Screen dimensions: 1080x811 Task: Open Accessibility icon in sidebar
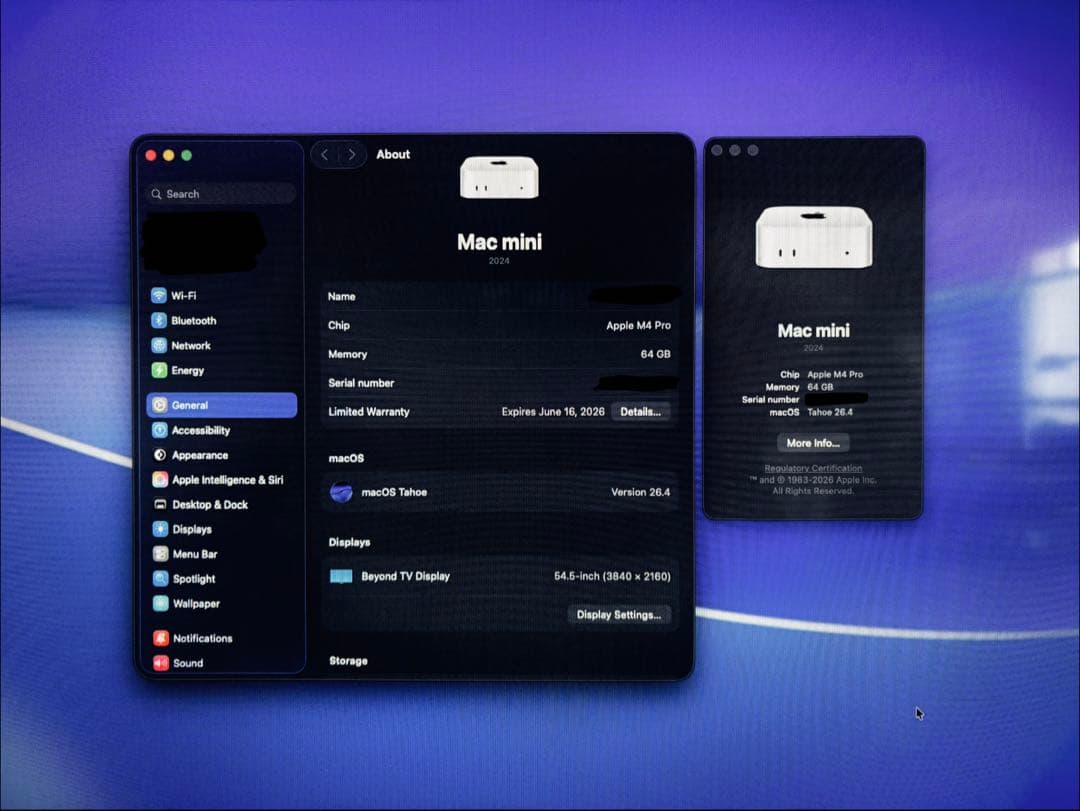pos(160,430)
